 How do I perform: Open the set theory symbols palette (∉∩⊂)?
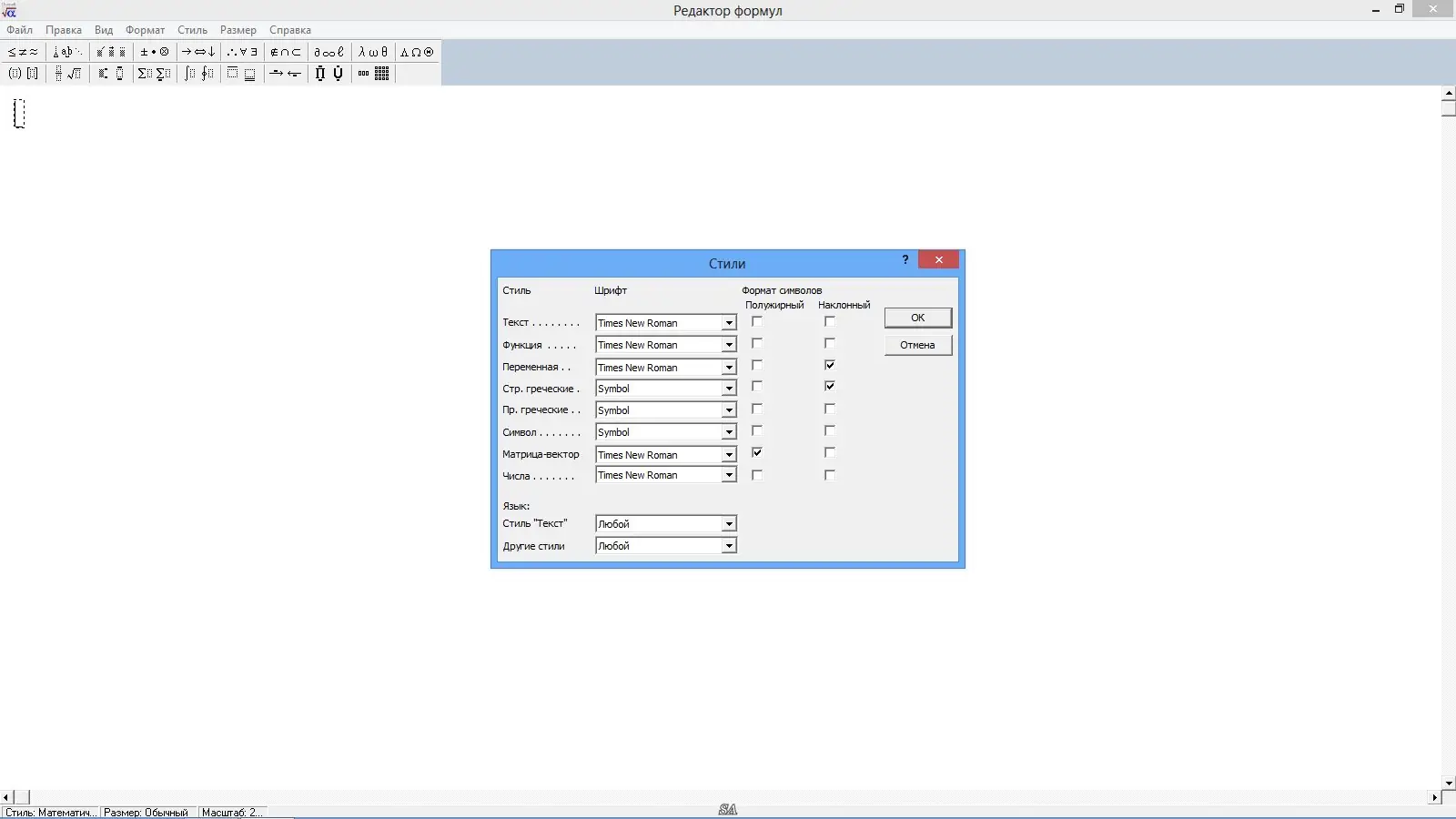(285, 52)
